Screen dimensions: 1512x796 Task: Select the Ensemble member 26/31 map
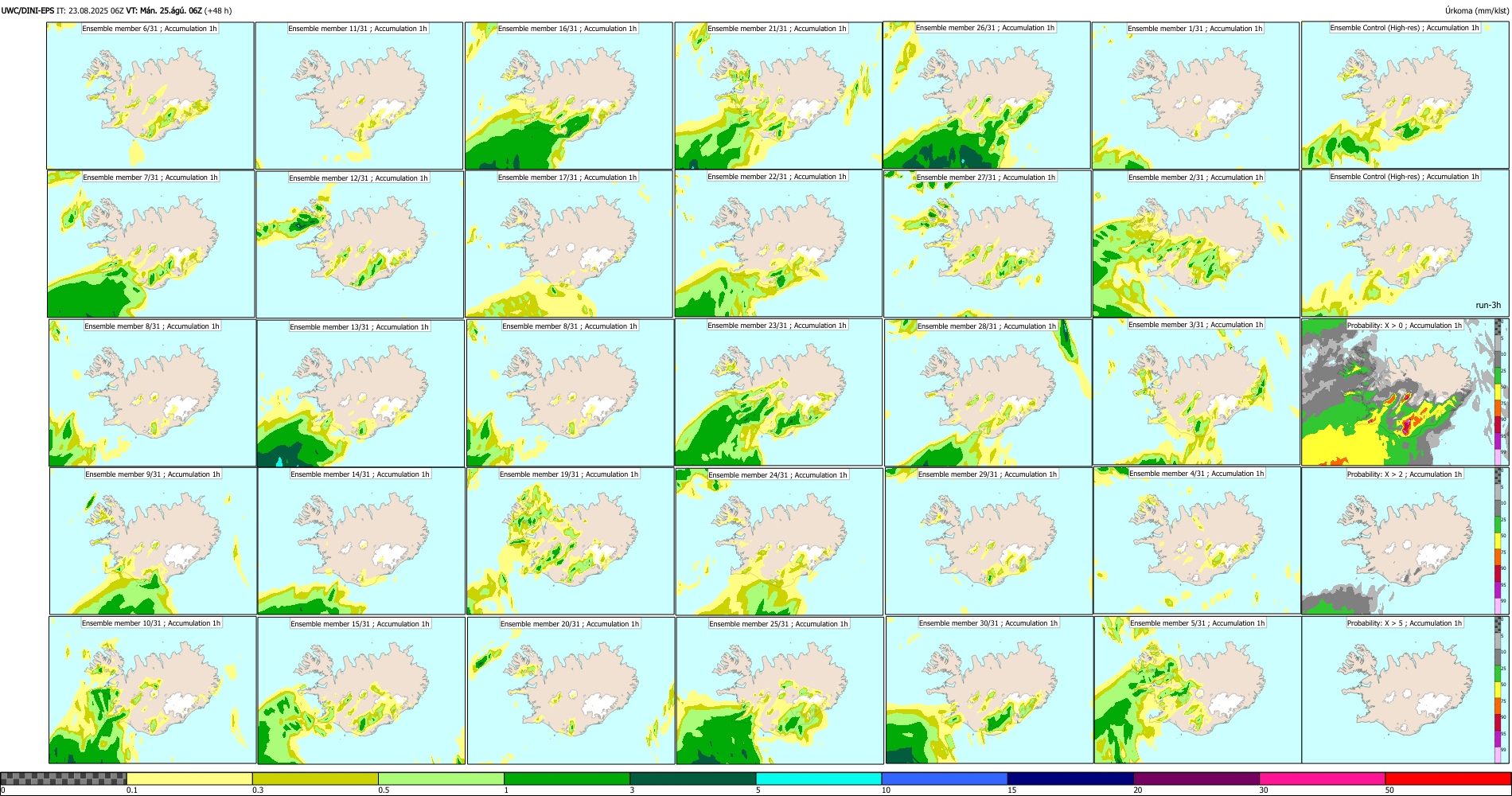click(x=987, y=95)
